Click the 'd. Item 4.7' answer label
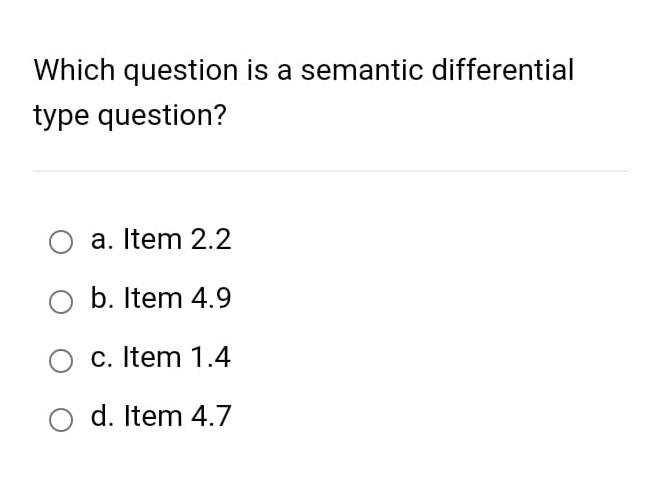Screen dimensions: 666x501 coord(161,416)
